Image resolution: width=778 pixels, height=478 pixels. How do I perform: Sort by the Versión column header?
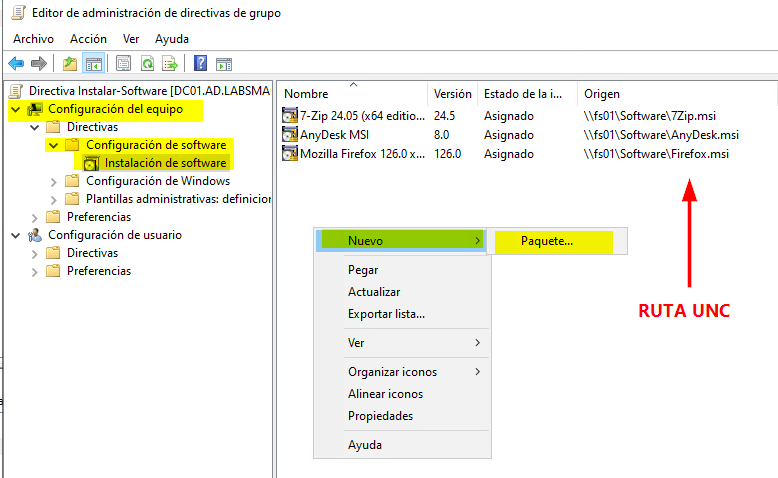pyautogui.click(x=452, y=93)
